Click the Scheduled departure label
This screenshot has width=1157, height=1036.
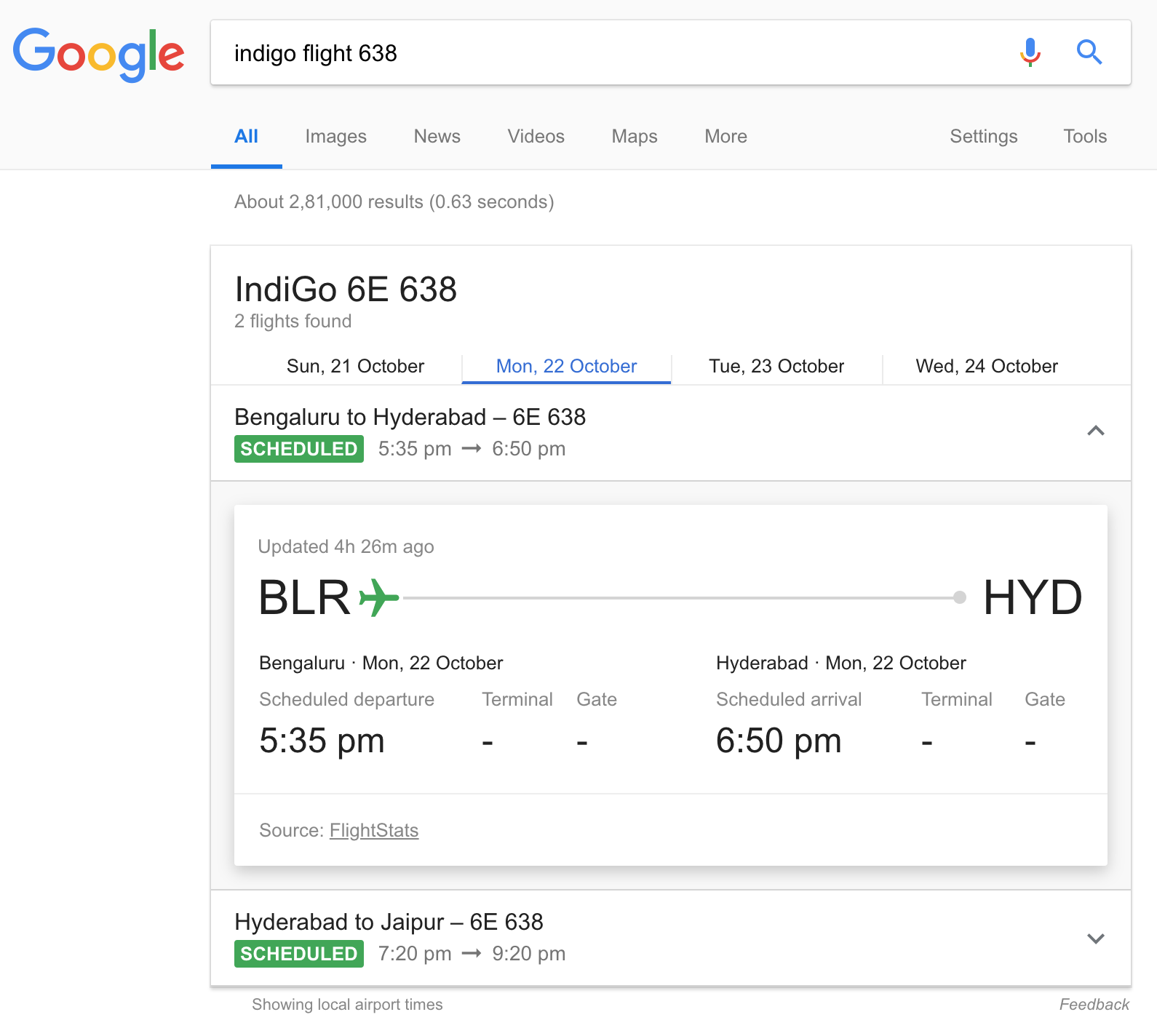coord(346,700)
